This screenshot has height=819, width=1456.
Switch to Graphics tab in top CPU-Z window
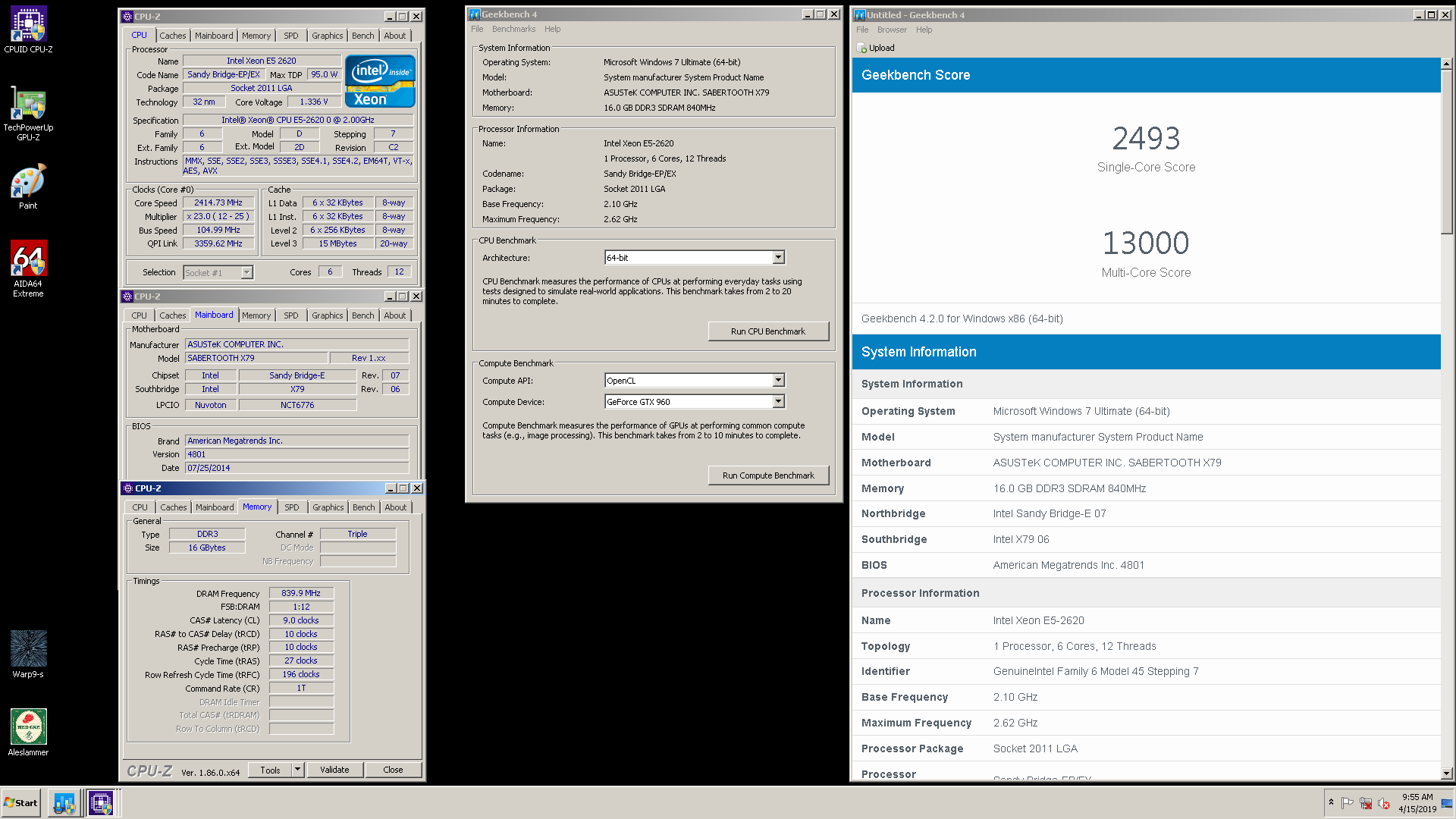point(327,36)
